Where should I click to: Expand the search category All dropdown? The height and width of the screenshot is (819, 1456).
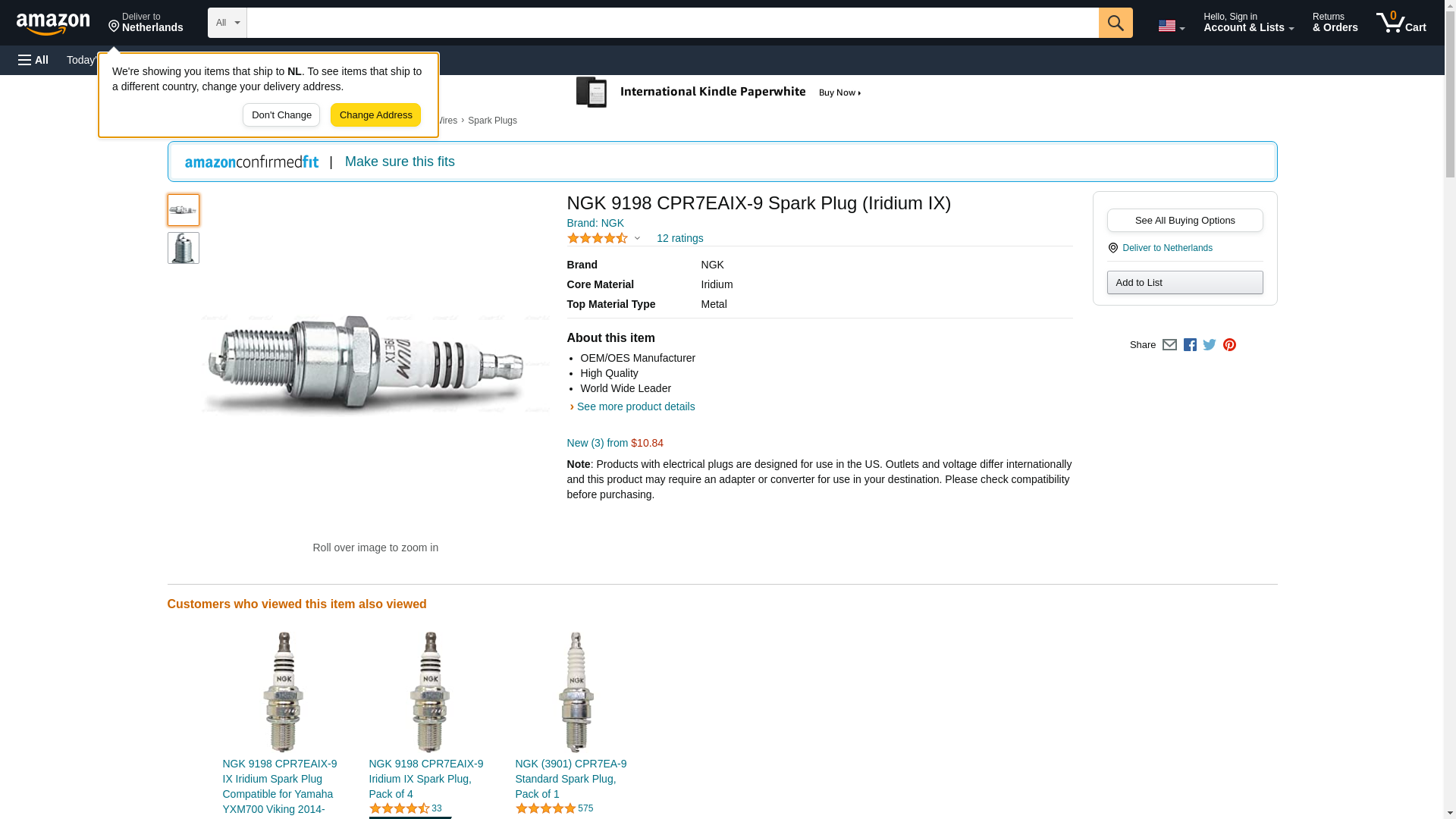227,23
